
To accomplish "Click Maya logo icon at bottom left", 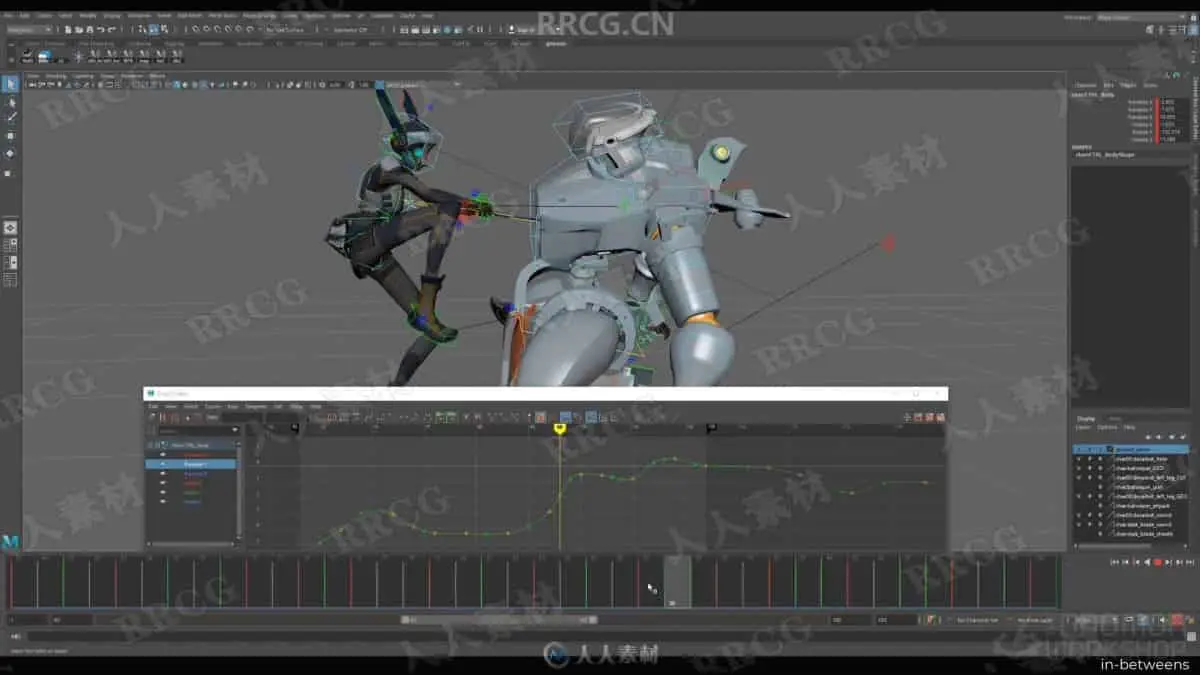I will (11, 541).
